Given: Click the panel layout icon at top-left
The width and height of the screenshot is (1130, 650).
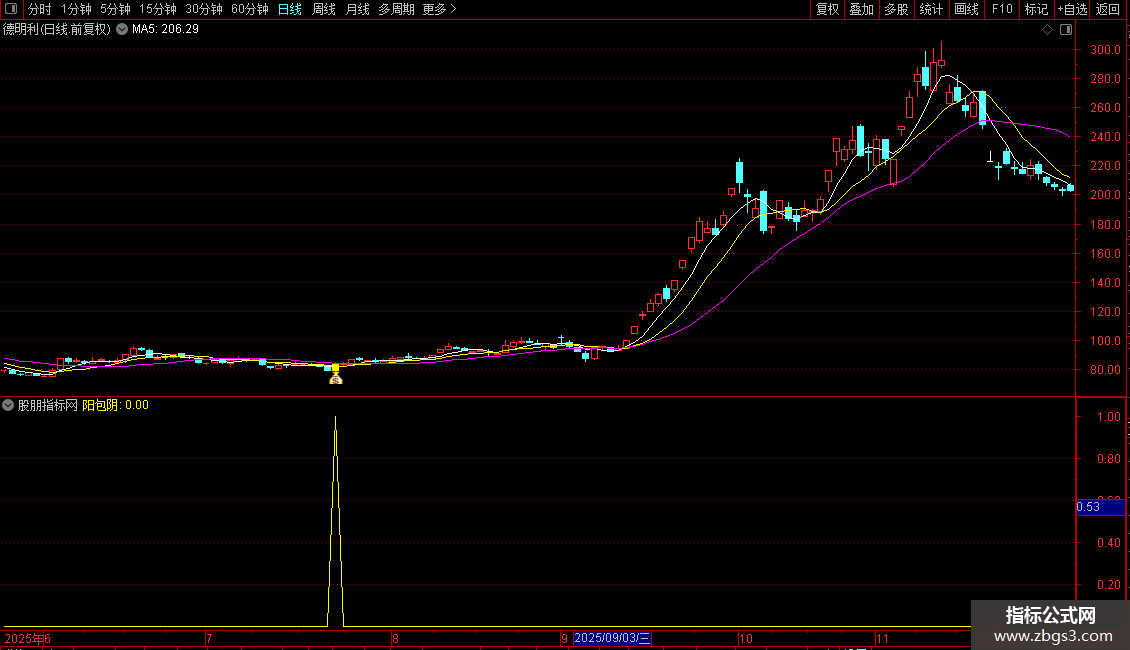Looking at the screenshot, I should [x=11, y=9].
